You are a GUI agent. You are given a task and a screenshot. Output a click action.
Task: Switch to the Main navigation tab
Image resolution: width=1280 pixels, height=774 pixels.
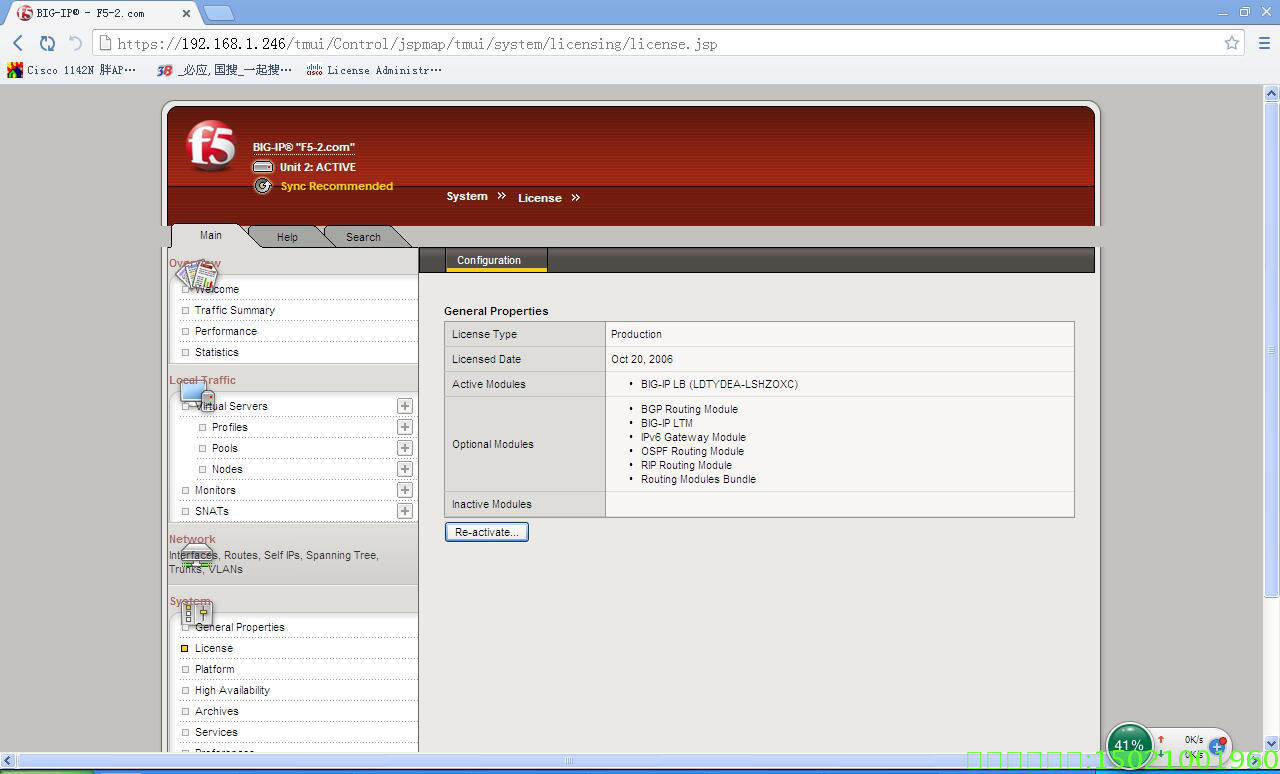211,235
